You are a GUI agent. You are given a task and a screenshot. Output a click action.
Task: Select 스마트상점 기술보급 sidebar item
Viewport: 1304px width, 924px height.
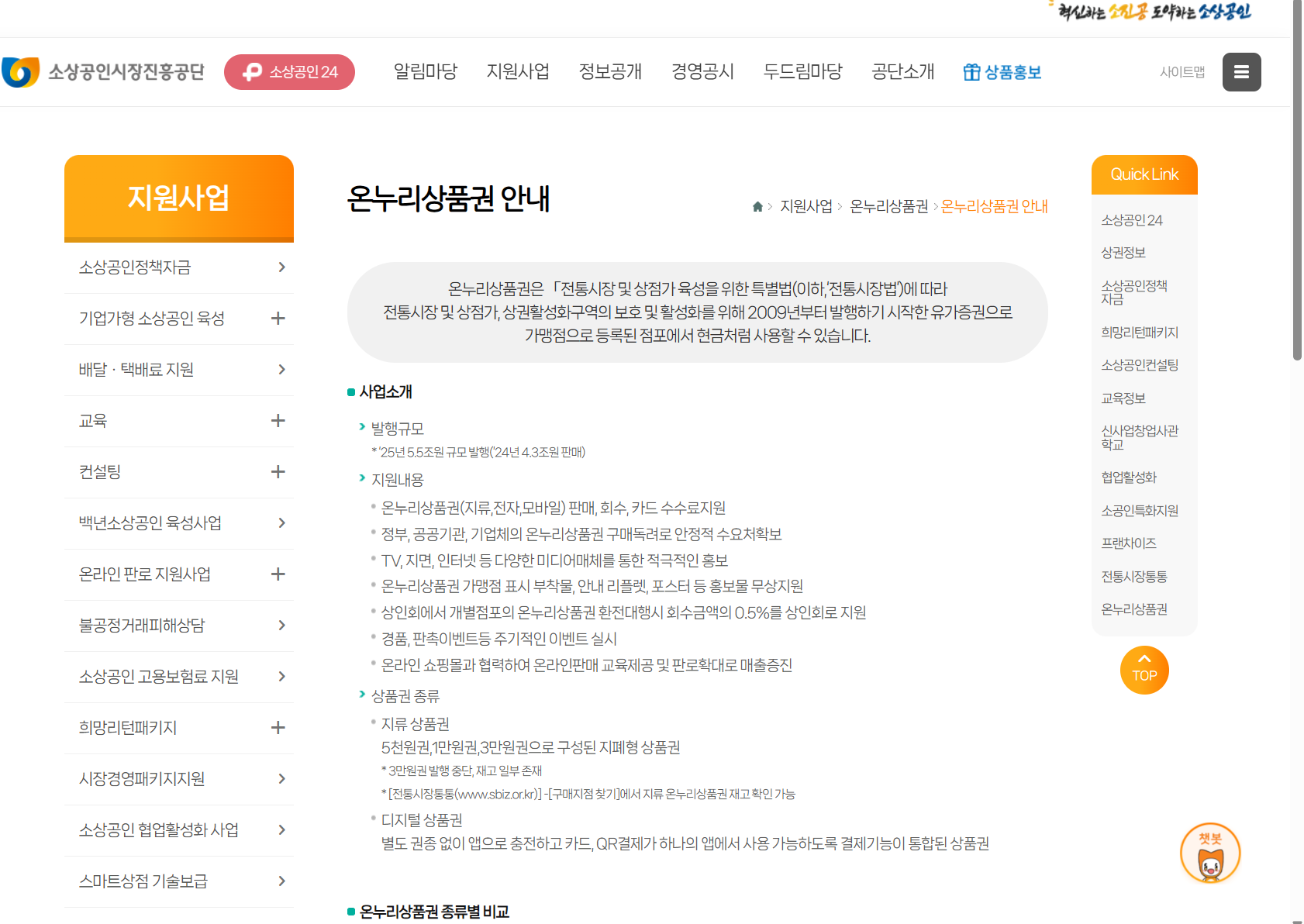click(179, 881)
